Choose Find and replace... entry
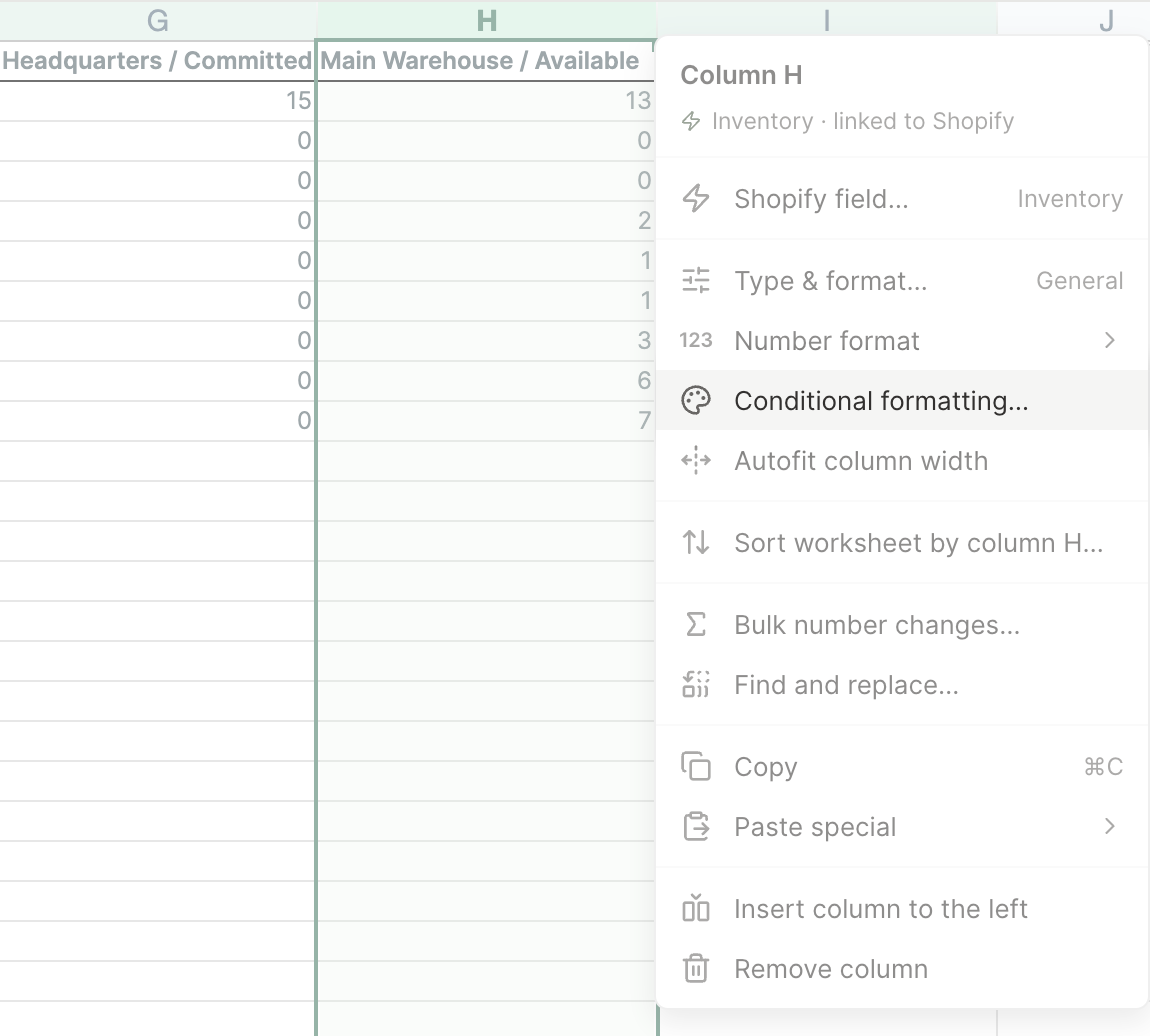 click(902, 685)
